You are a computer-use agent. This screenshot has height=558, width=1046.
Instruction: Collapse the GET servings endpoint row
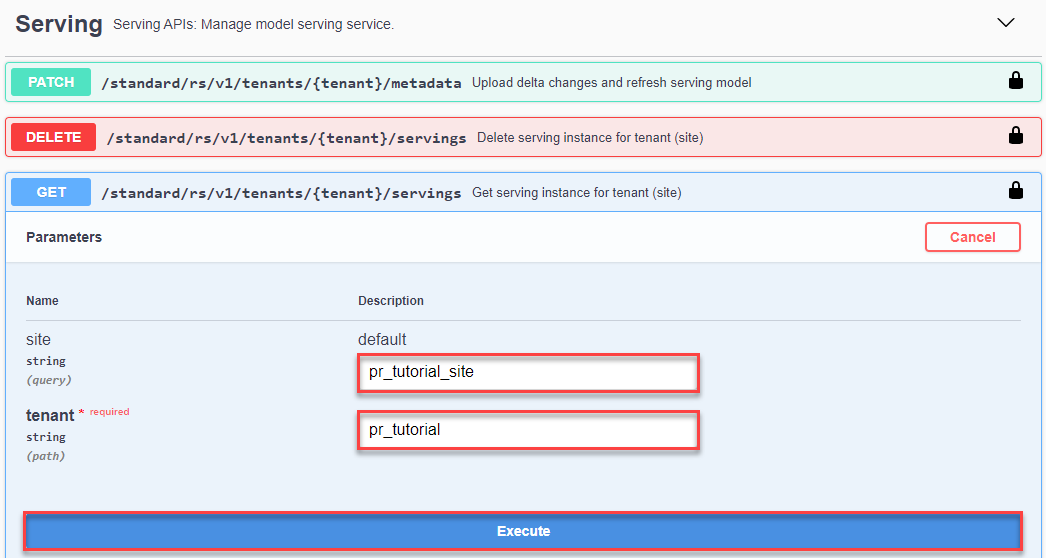(523, 192)
